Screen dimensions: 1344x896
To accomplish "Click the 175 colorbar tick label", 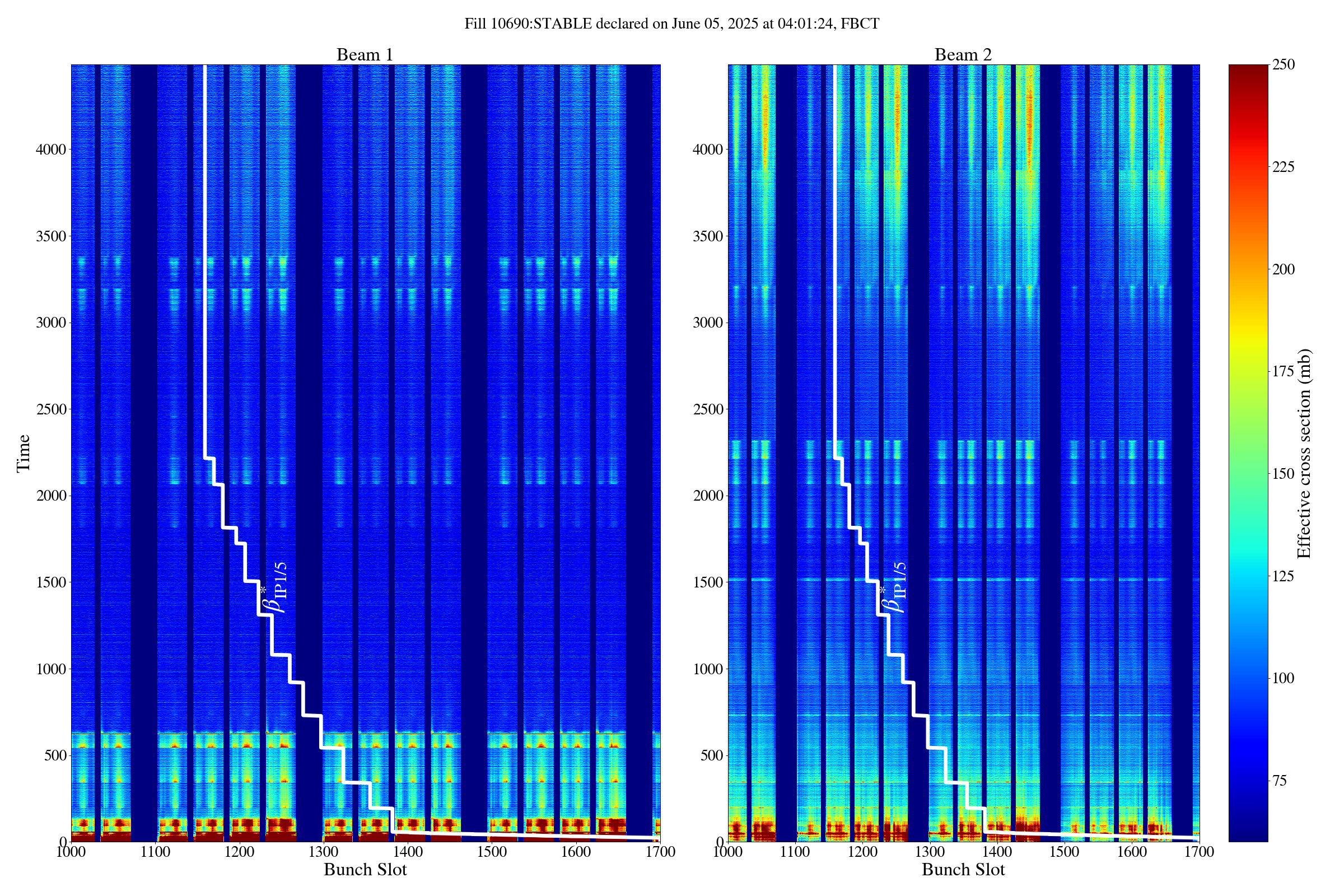I will [x=1284, y=371].
